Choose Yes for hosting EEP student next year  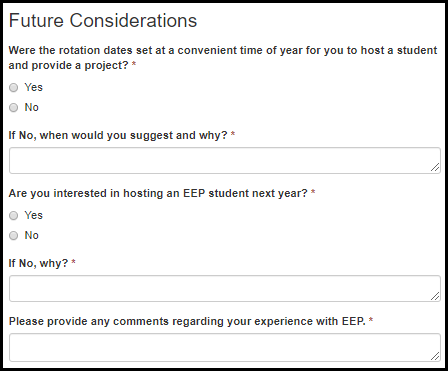pos(13,216)
